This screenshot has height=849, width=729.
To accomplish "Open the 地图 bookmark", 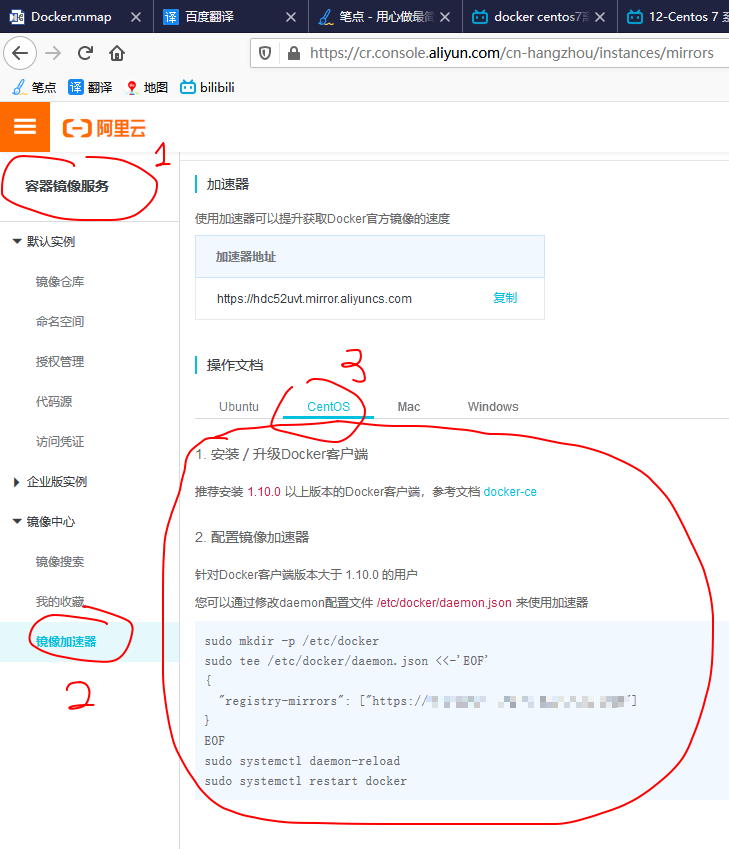I will 146,87.
